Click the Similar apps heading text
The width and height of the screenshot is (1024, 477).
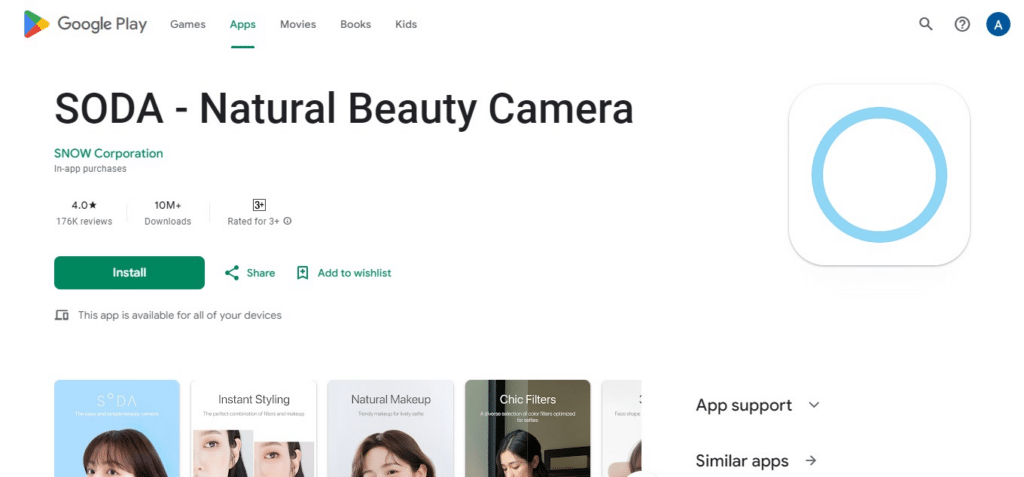pyautogui.click(x=742, y=461)
